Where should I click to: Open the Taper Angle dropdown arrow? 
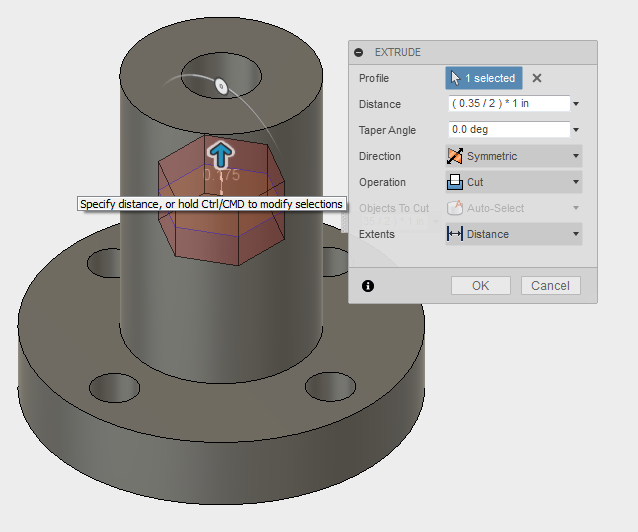576,130
